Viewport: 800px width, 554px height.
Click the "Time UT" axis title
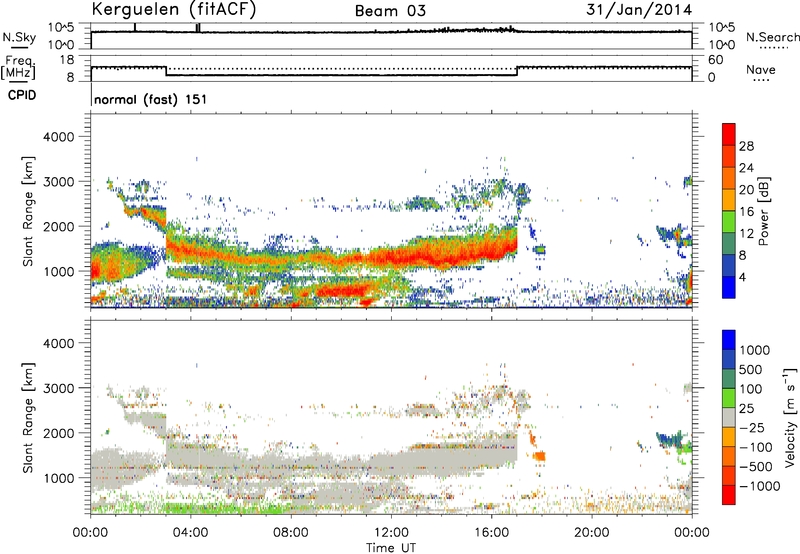(391, 548)
